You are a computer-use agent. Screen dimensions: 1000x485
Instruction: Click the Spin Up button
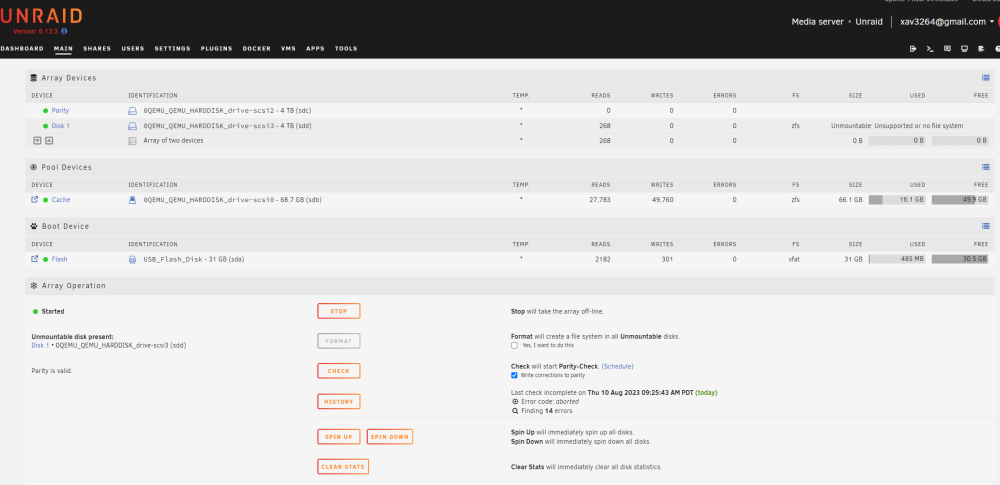pyautogui.click(x=339, y=436)
